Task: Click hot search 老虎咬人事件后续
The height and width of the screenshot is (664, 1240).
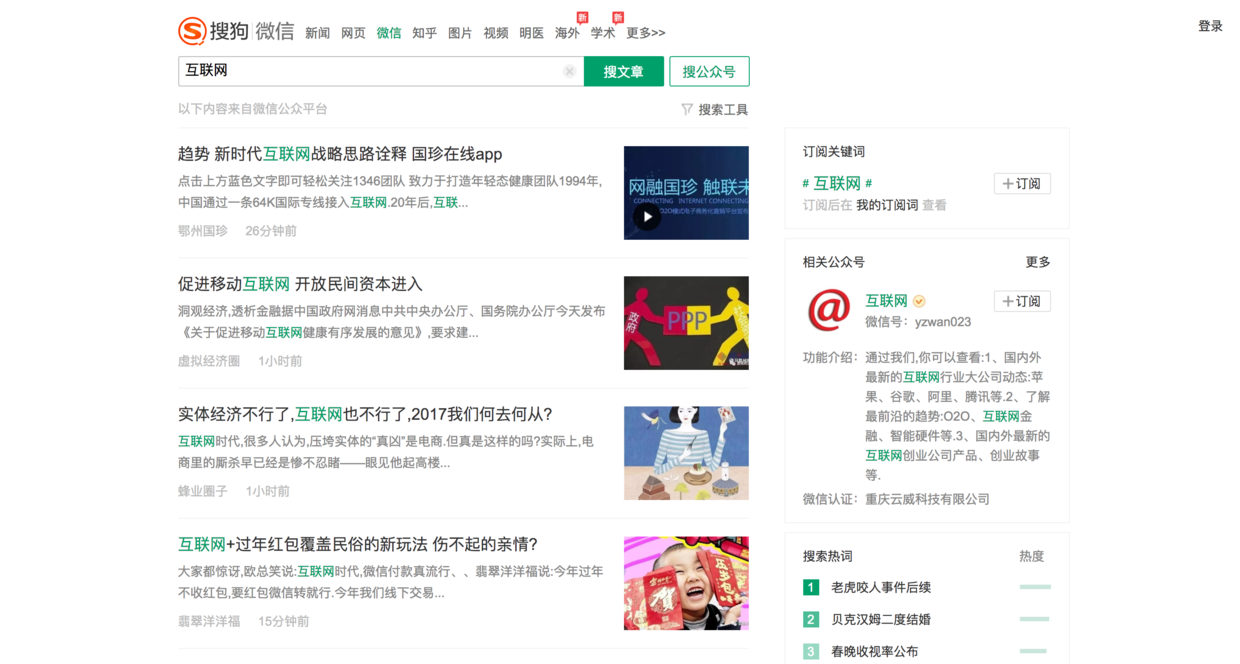Action: point(881,587)
